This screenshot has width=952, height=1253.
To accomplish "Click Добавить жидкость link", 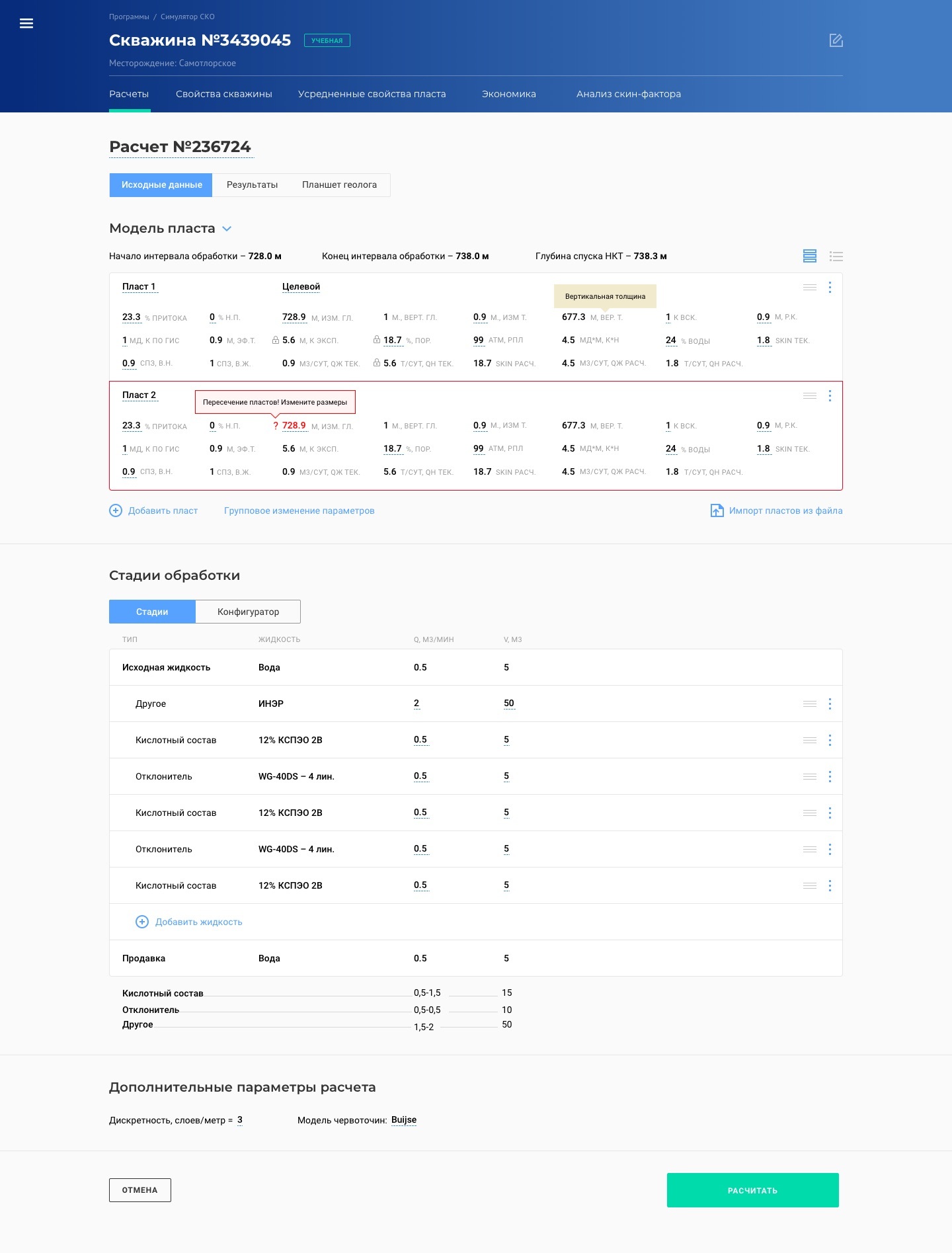I will [x=198, y=922].
